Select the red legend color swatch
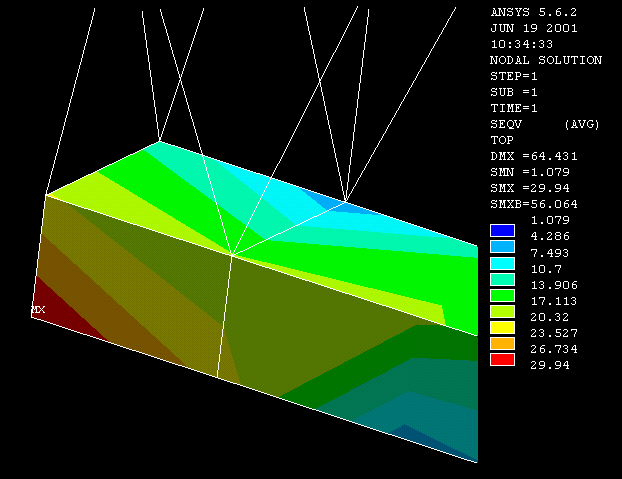Viewport: 622px width, 479px height. (x=502, y=359)
